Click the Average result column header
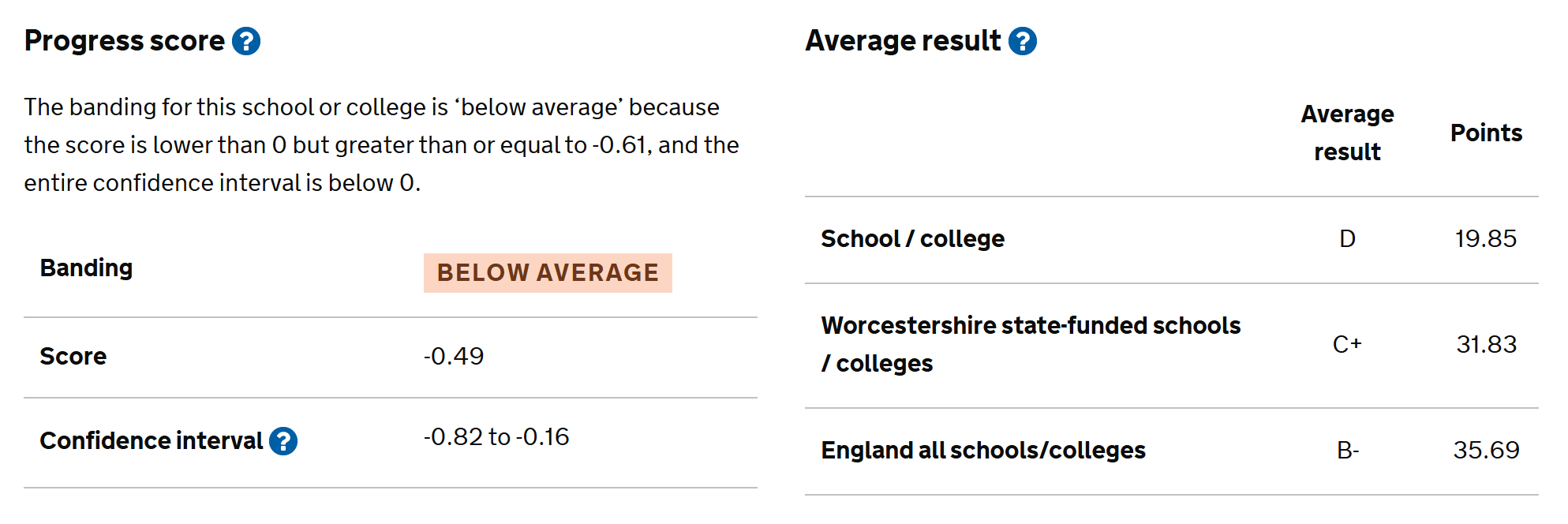 (x=1347, y=133)
